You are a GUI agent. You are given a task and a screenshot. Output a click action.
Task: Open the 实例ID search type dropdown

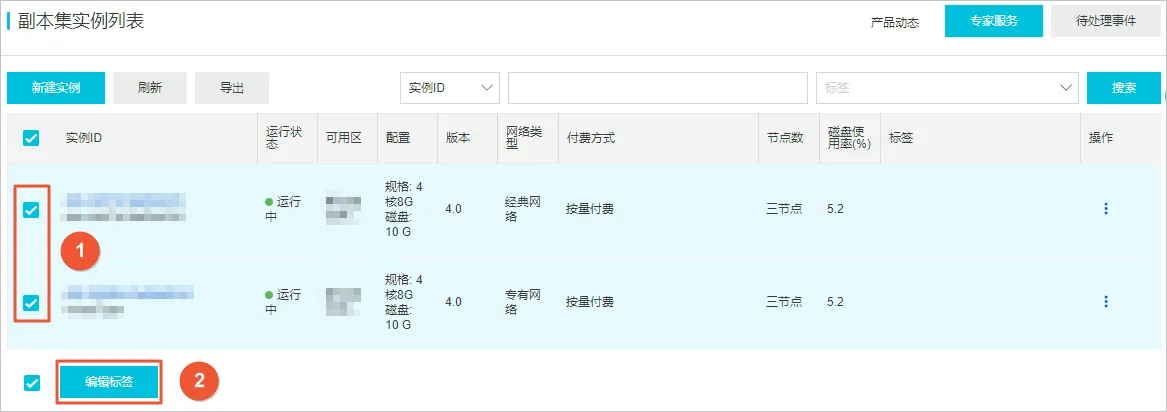click(x=450, y=88)
